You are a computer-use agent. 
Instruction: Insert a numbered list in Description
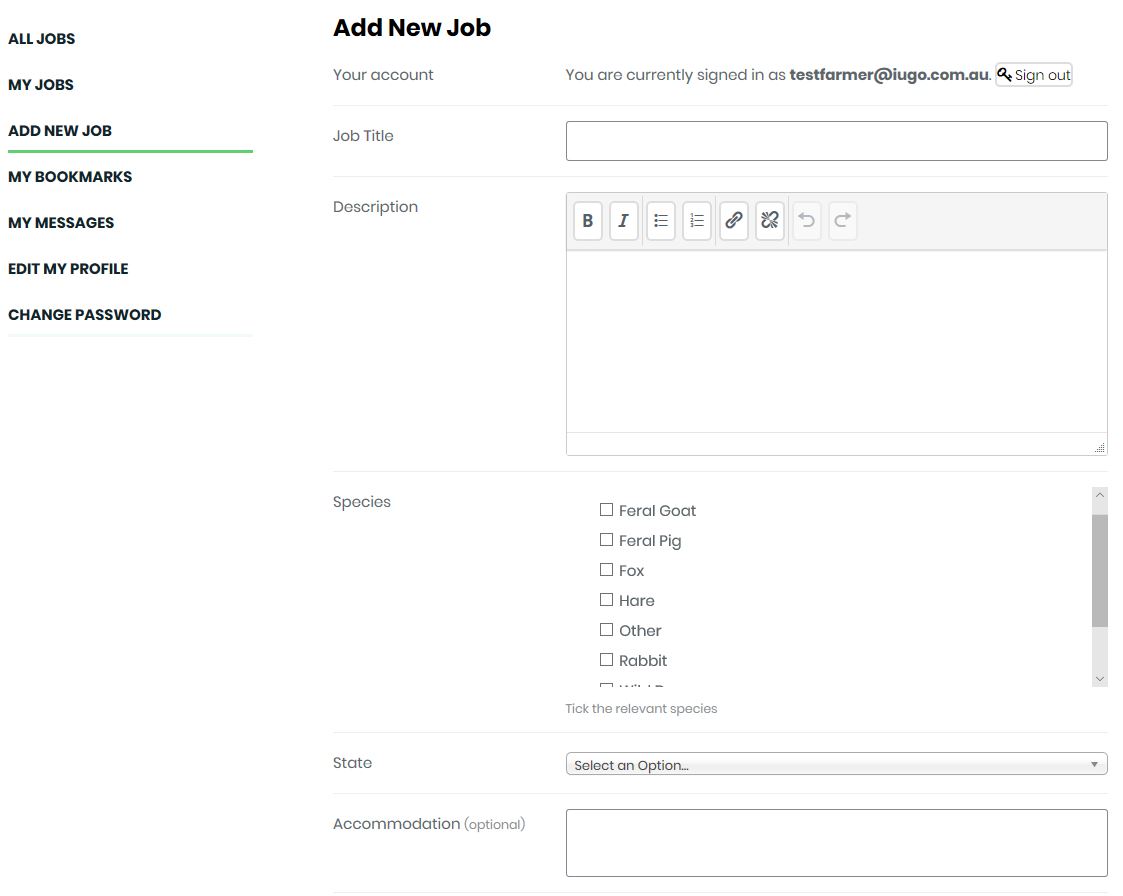tap(697, 221)
